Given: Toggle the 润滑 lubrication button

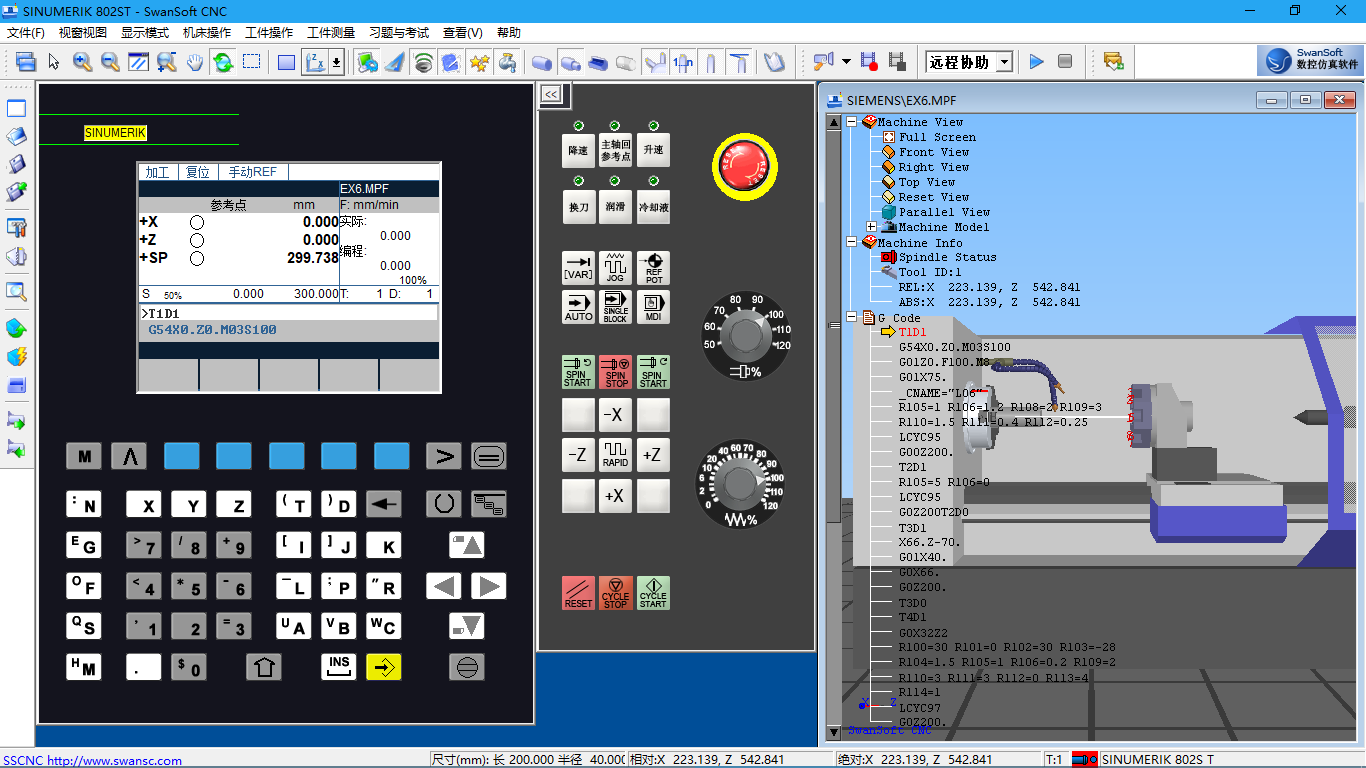Looking at the screenshot, I should point(615,207).
